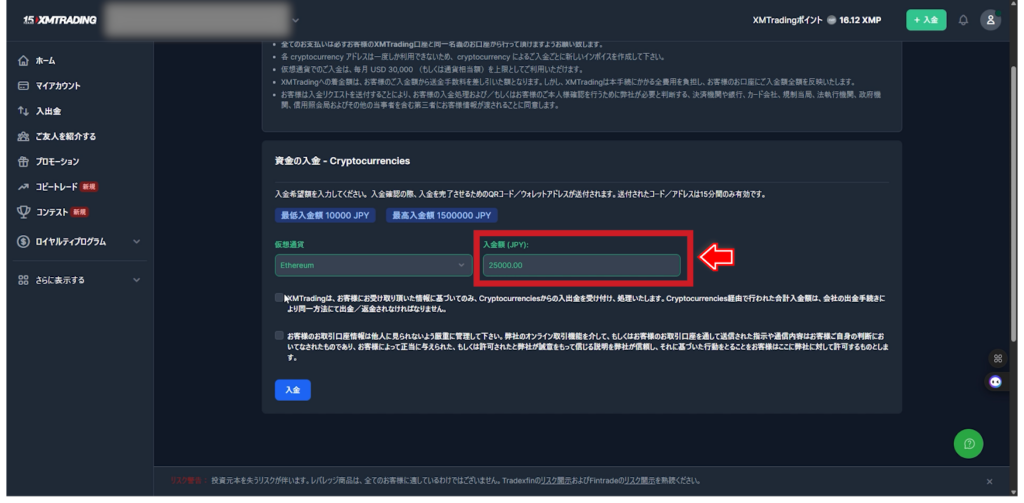Open the Ethereum cryptocurrency dropdown

point(374,265)
